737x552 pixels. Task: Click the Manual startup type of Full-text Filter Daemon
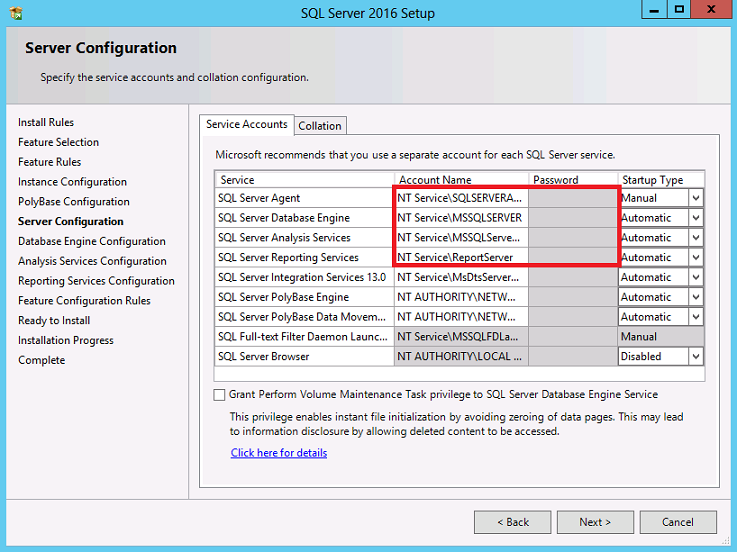point(661,337)
